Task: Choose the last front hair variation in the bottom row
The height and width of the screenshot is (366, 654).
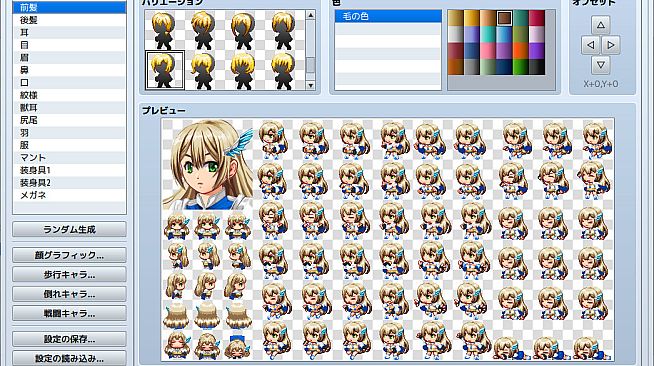Action: tap(284, 70)
